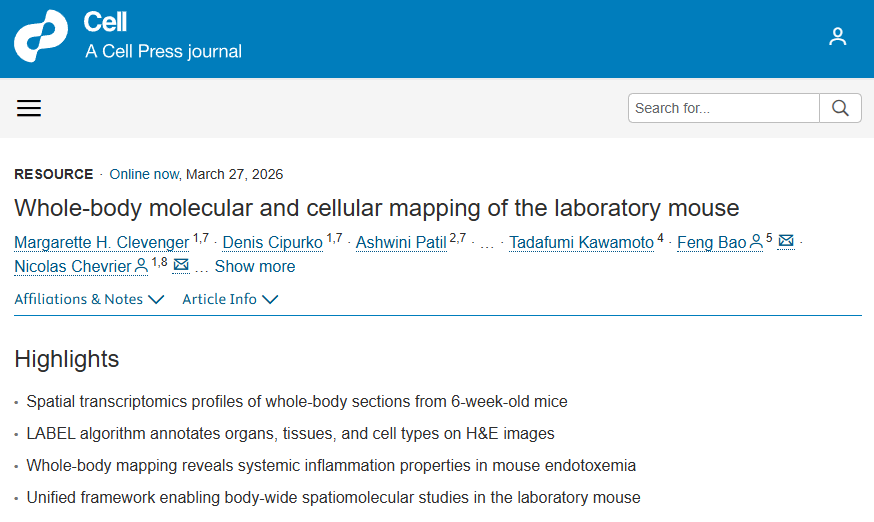Open author Ashwini Patil link
The image size is (874, 522).
click(x=401, y=242)
